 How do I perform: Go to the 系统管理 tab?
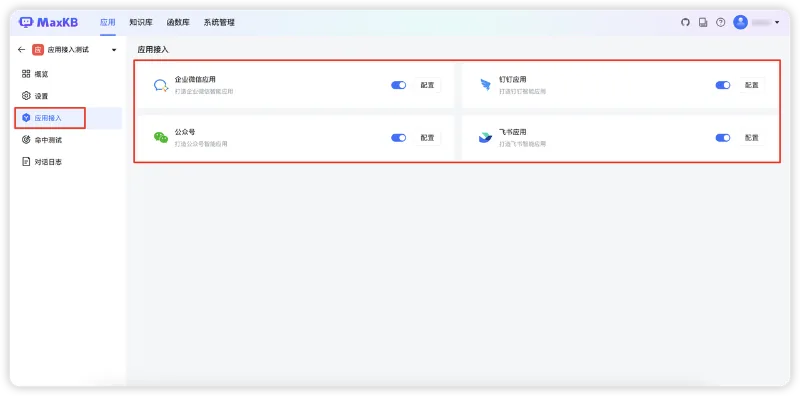pos(219,22)
